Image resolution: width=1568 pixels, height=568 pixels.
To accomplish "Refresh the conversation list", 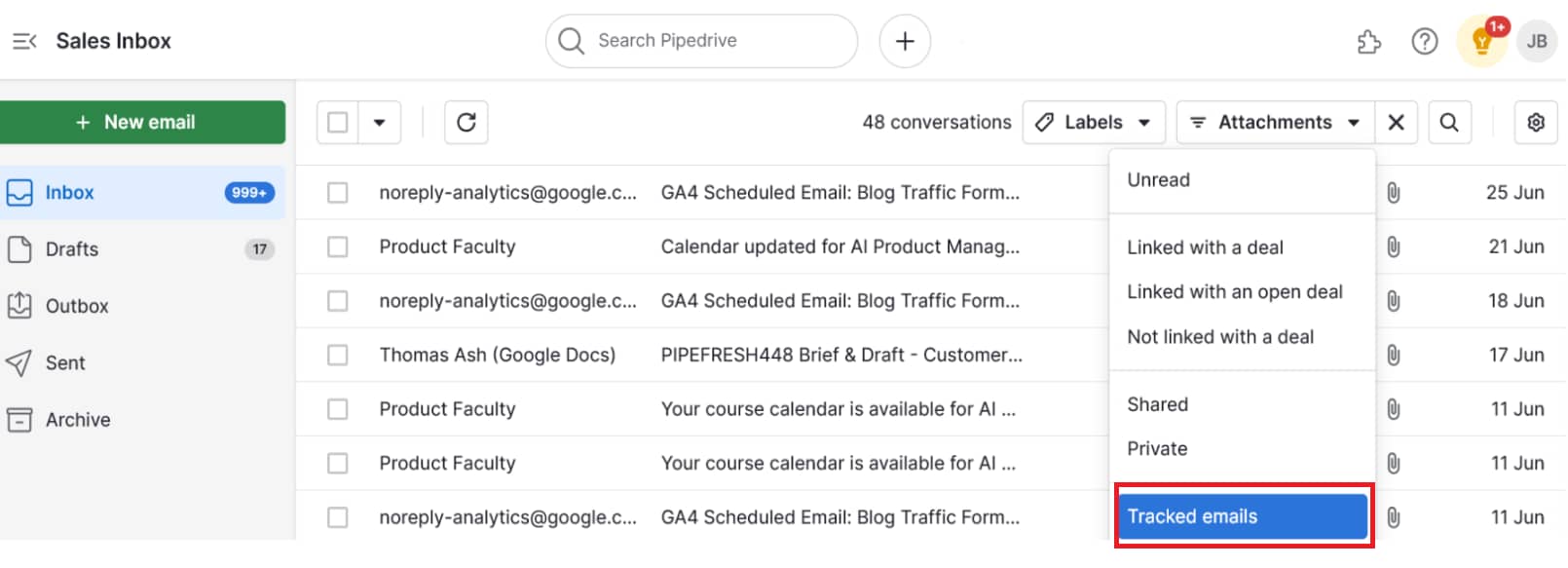I will coord(466,122).
